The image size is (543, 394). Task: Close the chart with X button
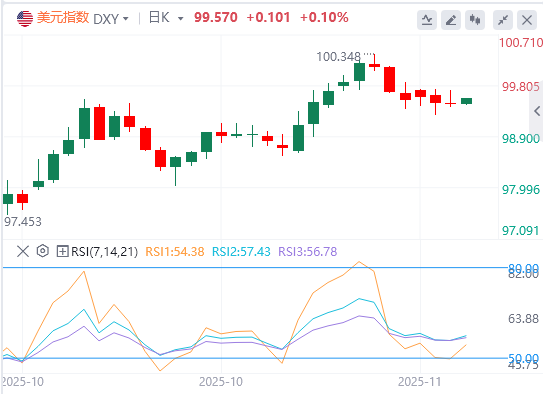(x=527, y=20)
